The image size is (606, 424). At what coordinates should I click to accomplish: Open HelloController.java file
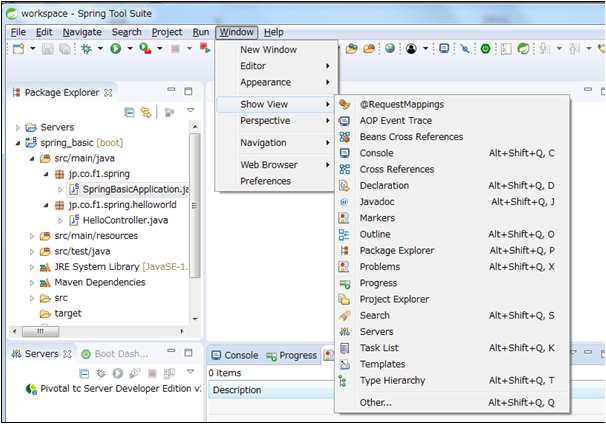[124, 220]
